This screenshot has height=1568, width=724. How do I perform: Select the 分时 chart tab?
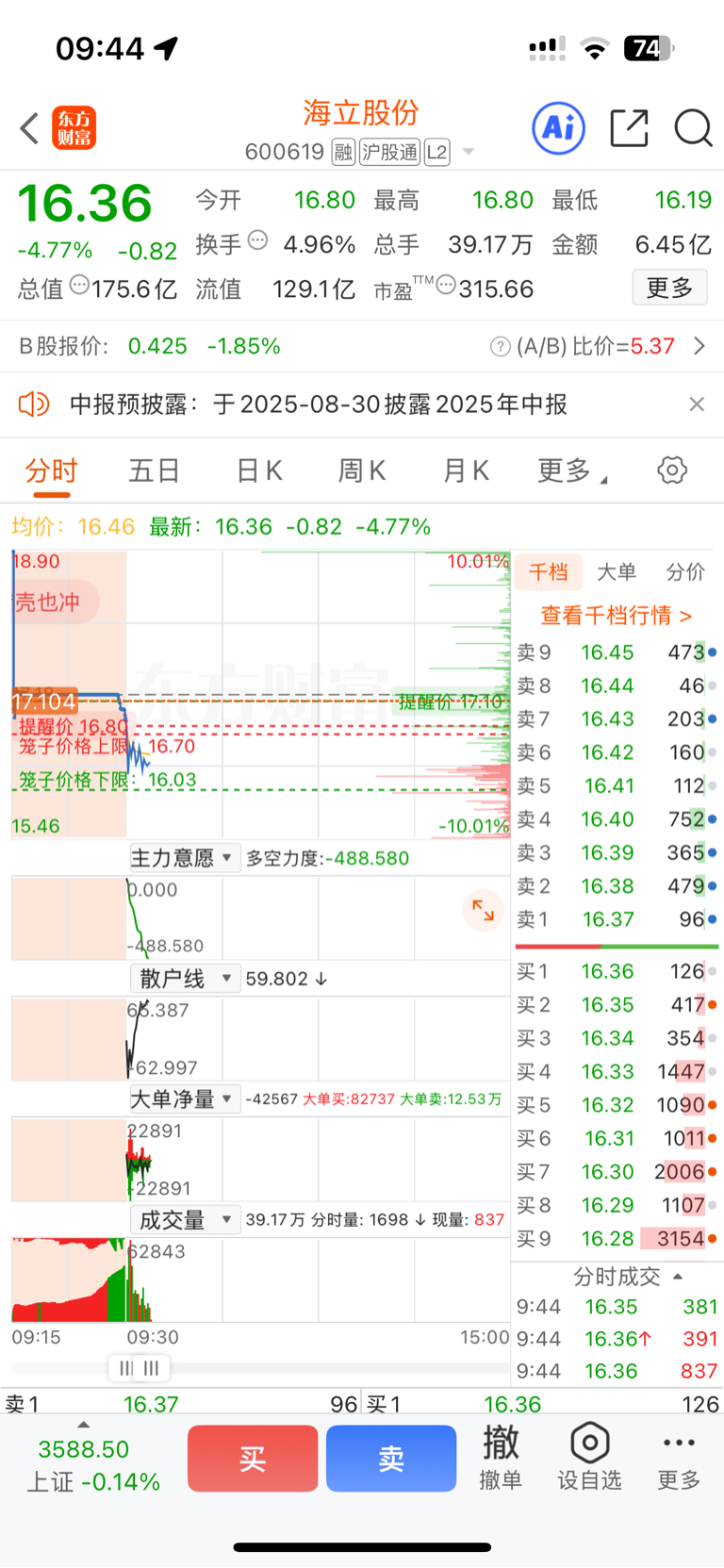pyautogui.click(x=52, y=470)
